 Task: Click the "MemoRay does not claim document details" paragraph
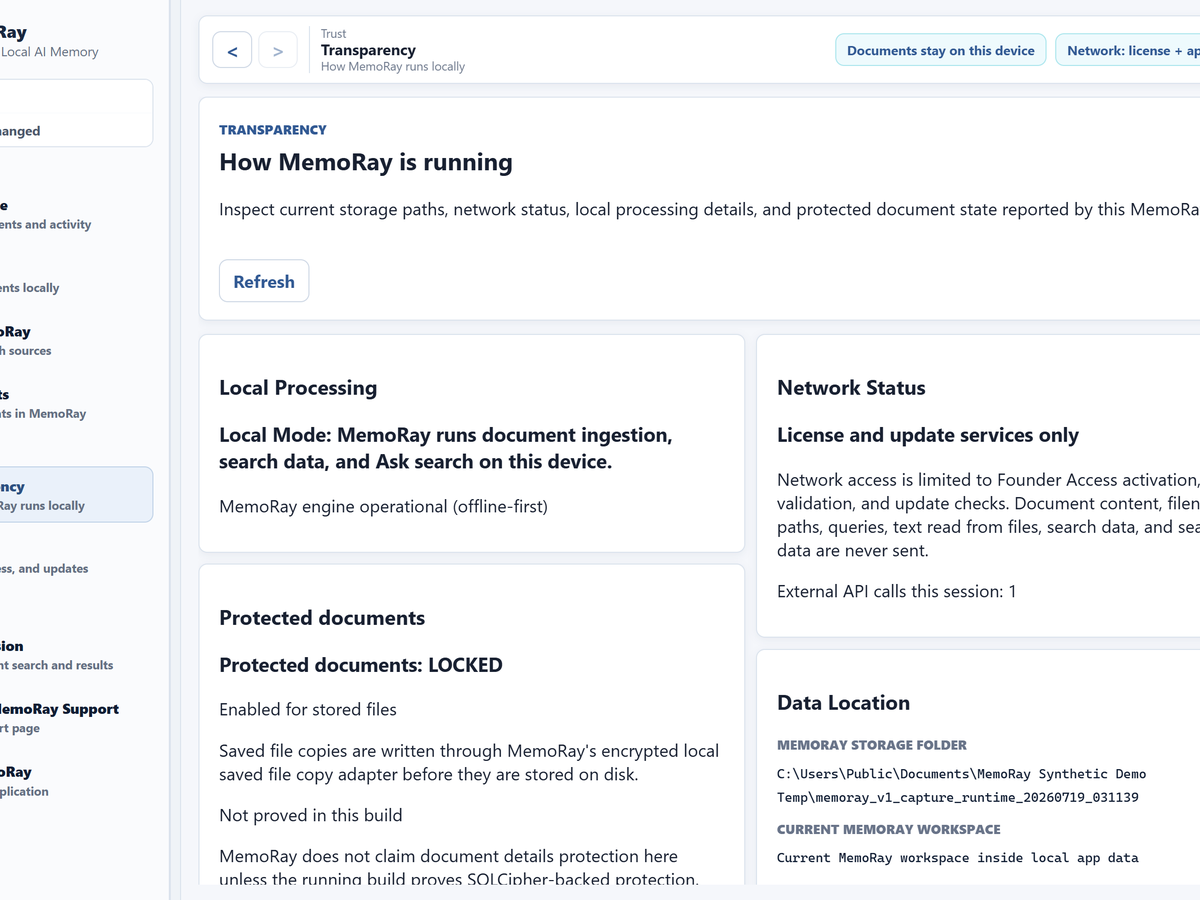459,868
